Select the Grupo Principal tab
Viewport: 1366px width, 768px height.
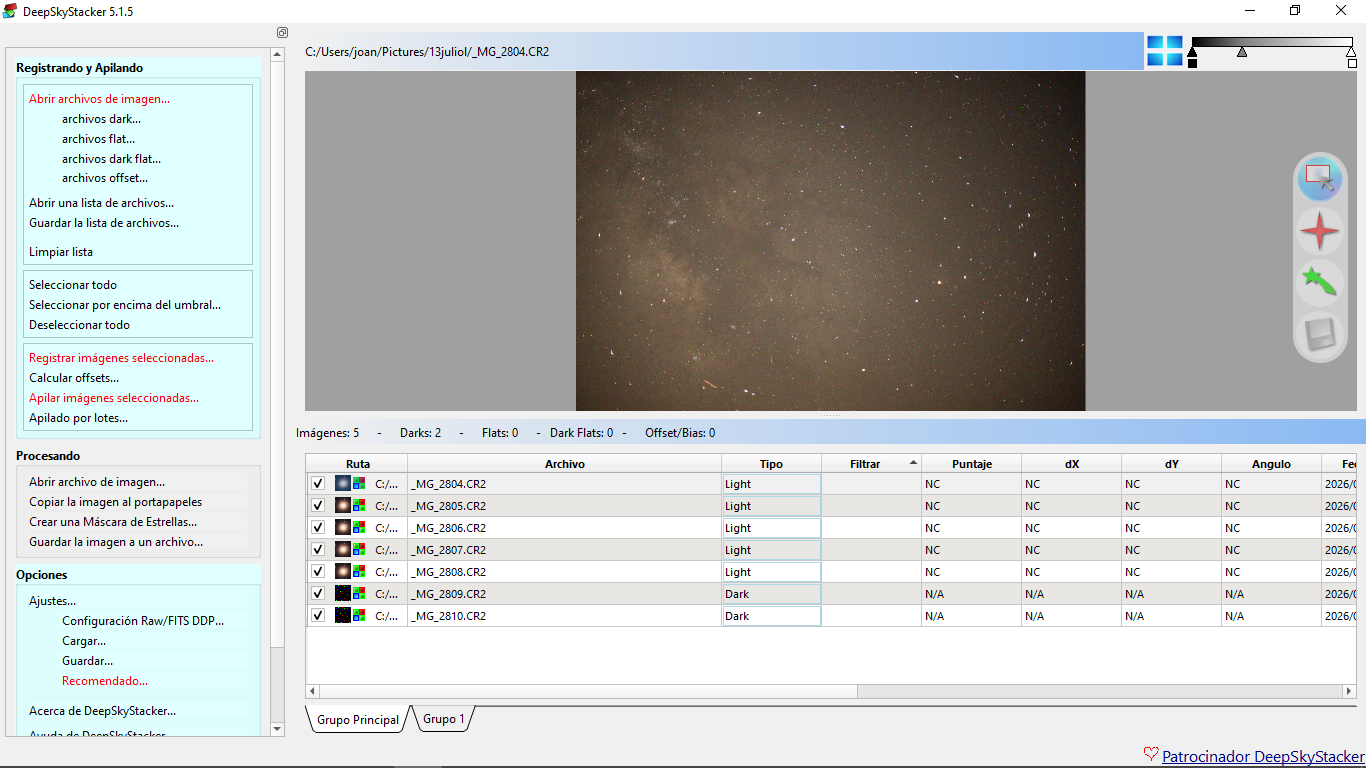[357, 720]
